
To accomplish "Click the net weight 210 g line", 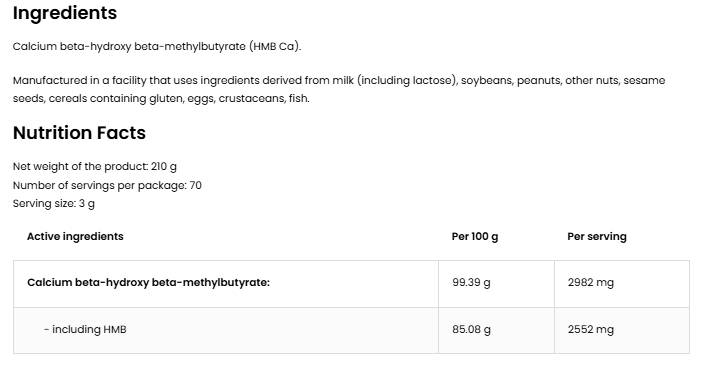I will [95, 167].
